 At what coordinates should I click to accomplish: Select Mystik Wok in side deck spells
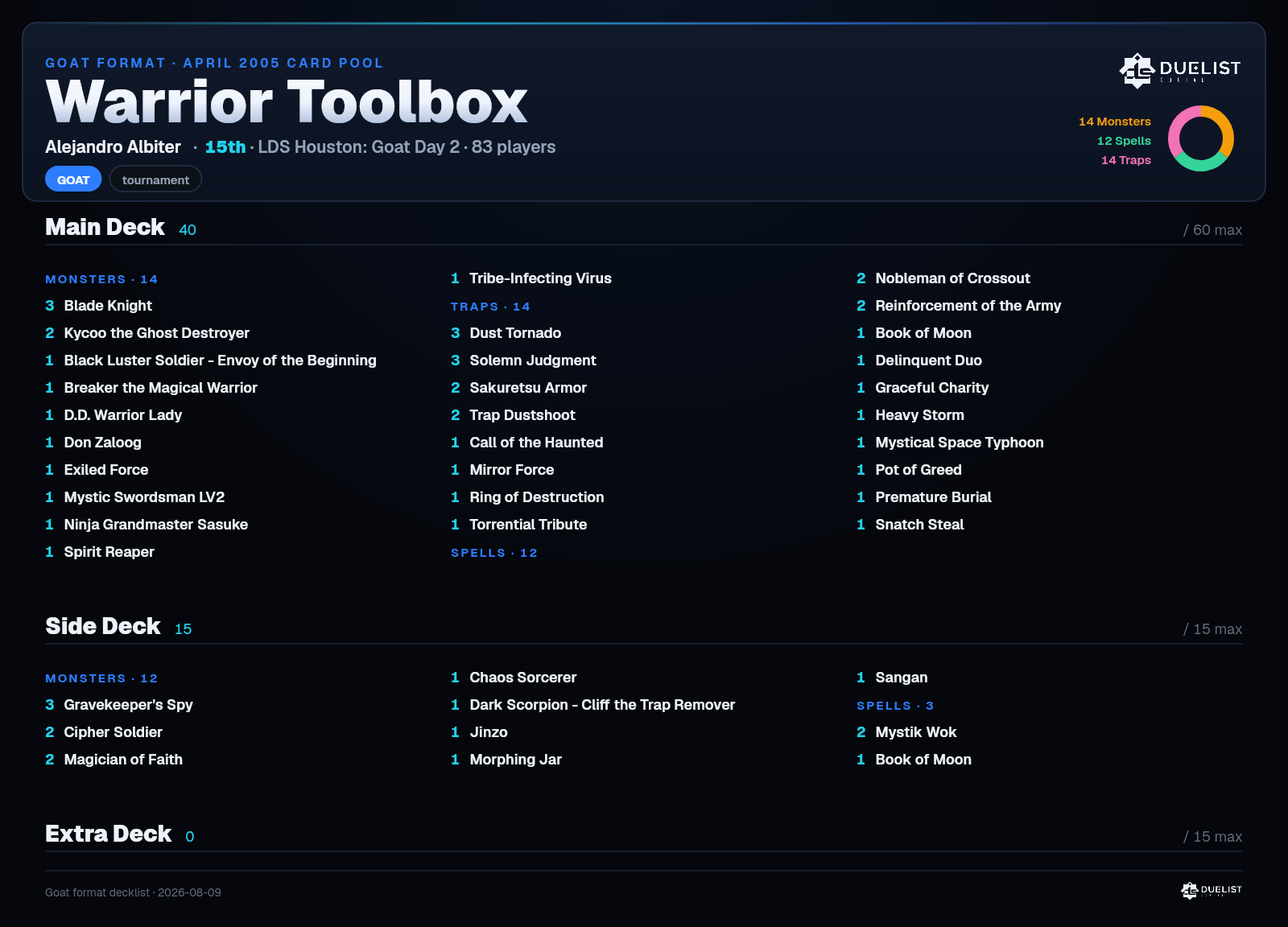[x=906, y=732]
